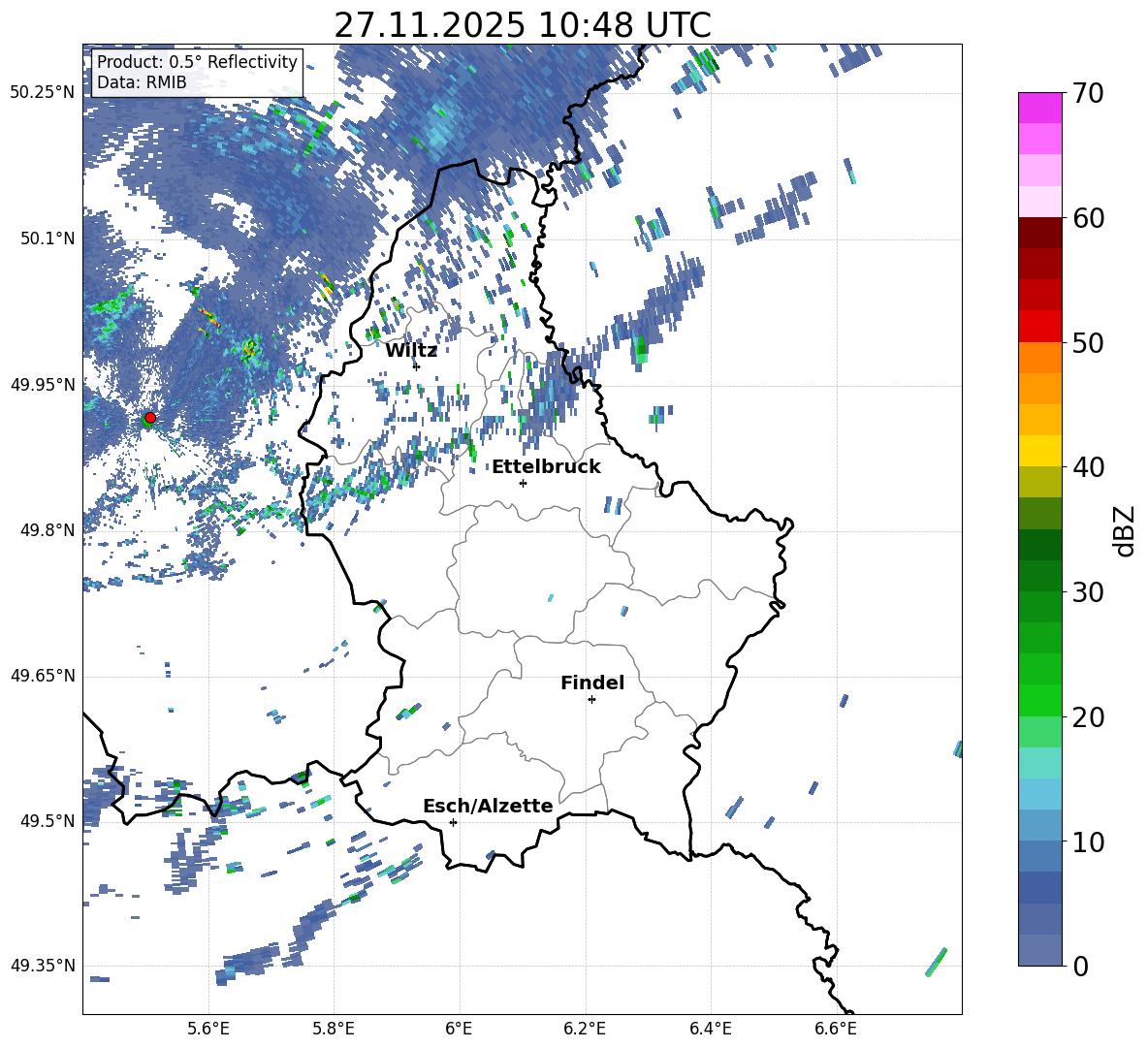Click the 5.8°E longitude label
Screen dimensions: 1148x1048
pos(334,1029)
